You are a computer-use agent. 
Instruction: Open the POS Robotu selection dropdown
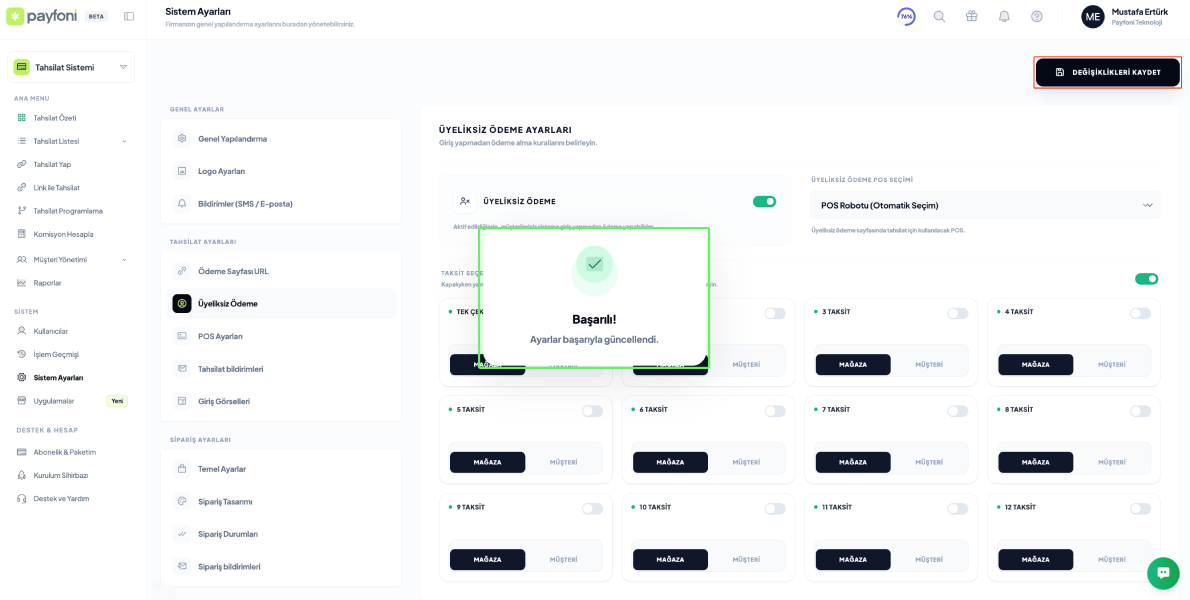(985, 205)
